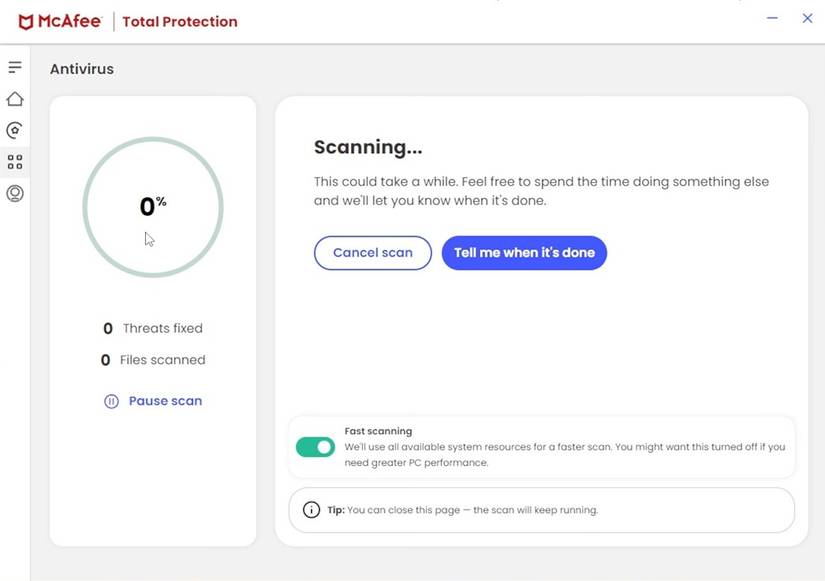Open the account profile icon in the sidebar
This screenshot has width=825, height=581.
click(14, 192)
